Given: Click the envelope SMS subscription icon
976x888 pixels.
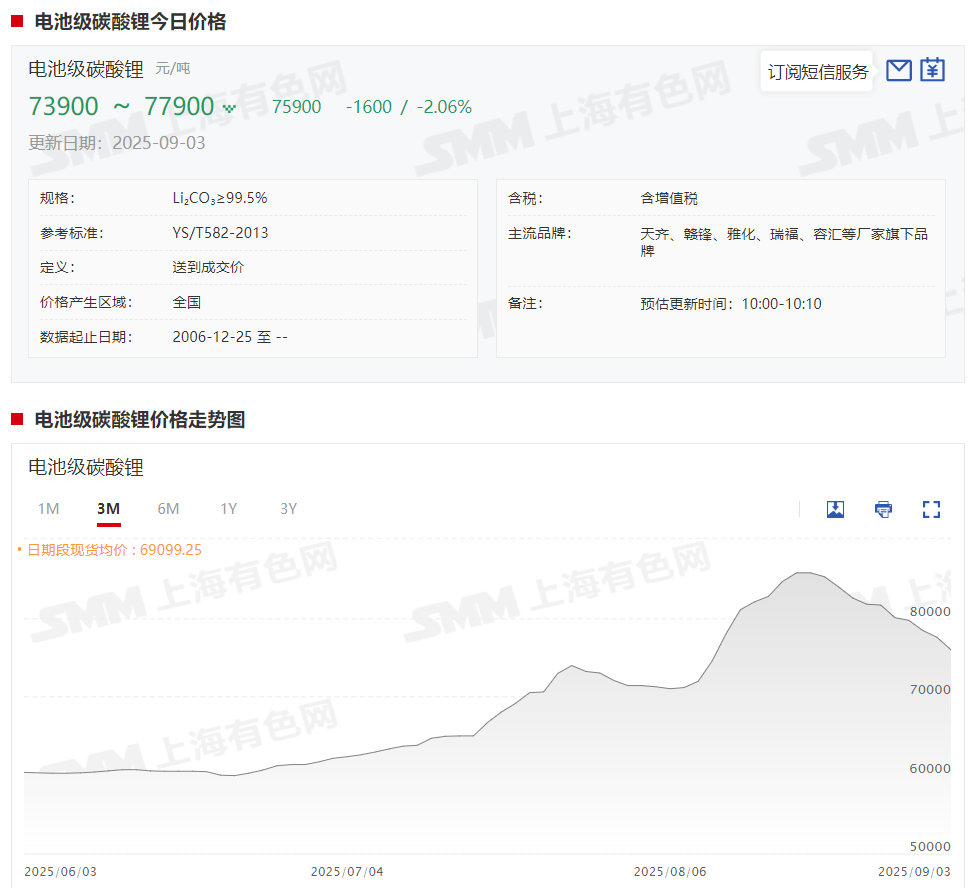Looking at the screenshot, I should click(899, 70).
